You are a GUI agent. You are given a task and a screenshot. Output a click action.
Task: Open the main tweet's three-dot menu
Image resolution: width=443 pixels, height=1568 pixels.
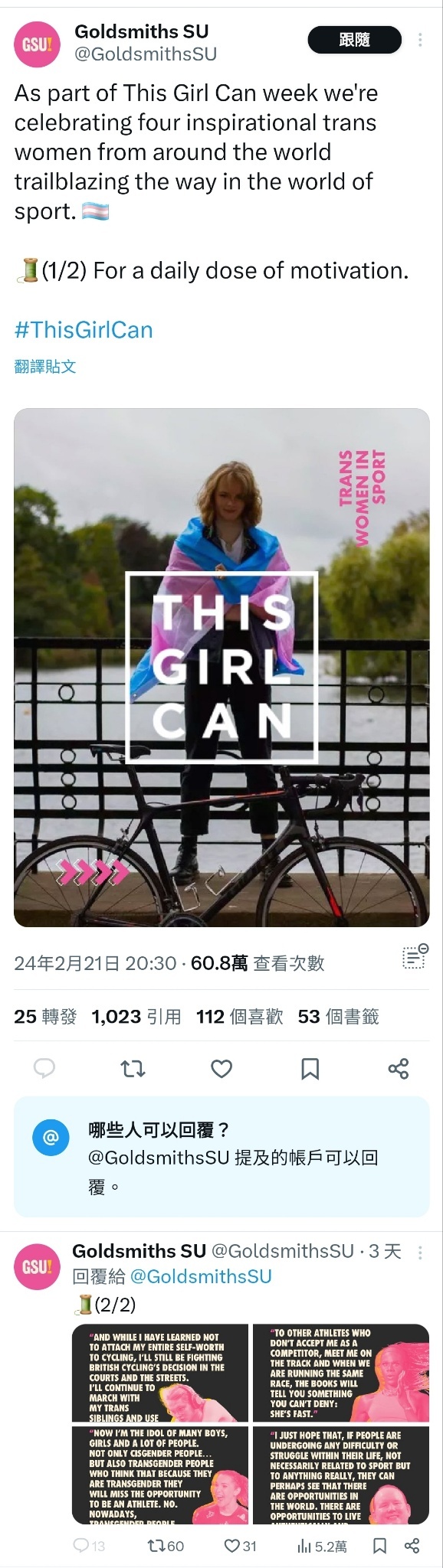click(420, 40)
